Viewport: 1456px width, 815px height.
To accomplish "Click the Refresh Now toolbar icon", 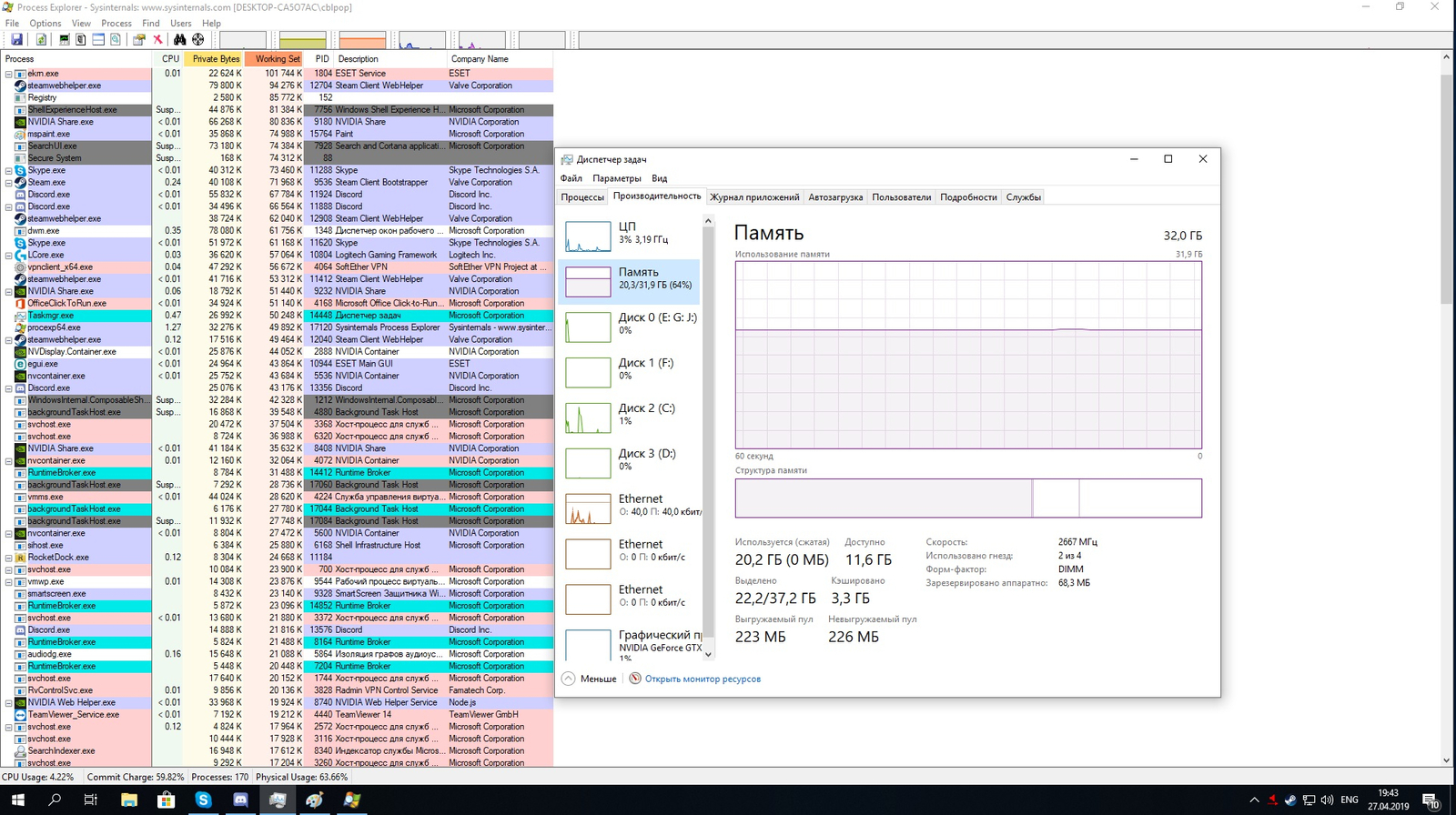I will (x=41, y=39).
